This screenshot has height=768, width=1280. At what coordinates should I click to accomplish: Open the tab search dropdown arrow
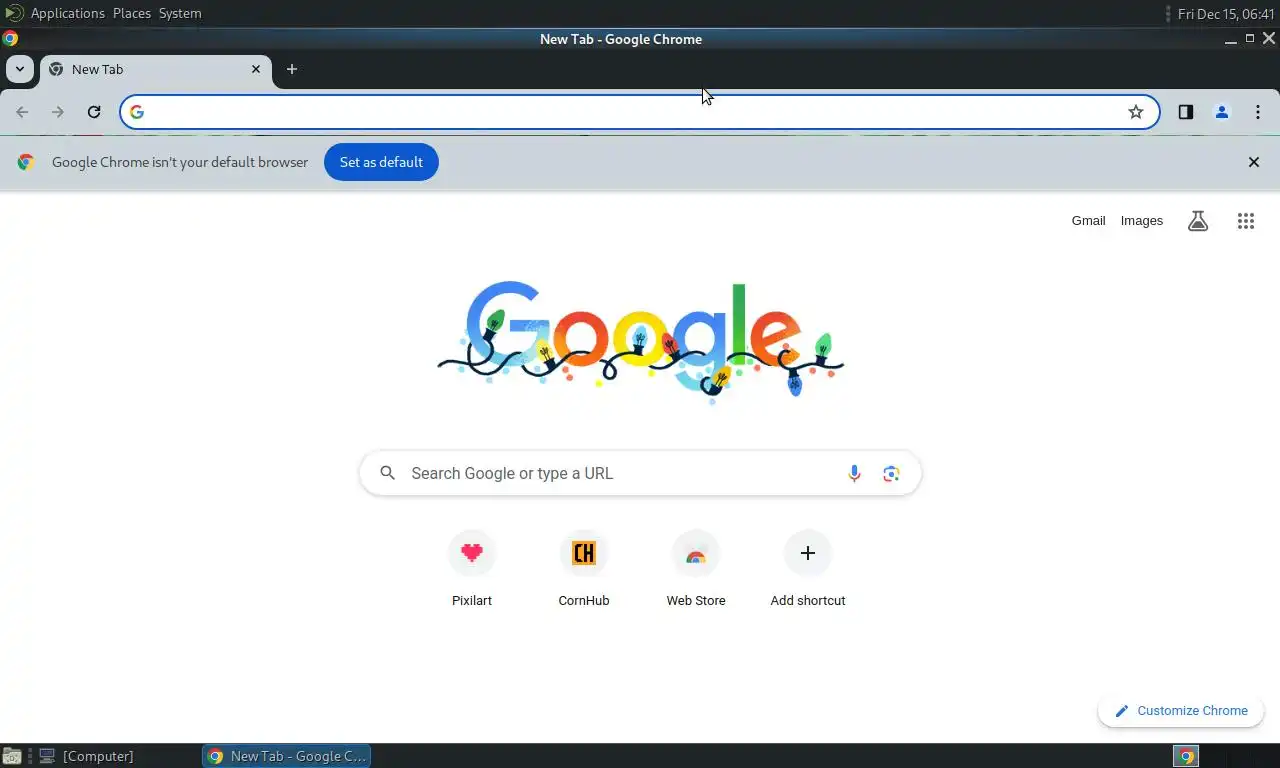click(20, 69)
